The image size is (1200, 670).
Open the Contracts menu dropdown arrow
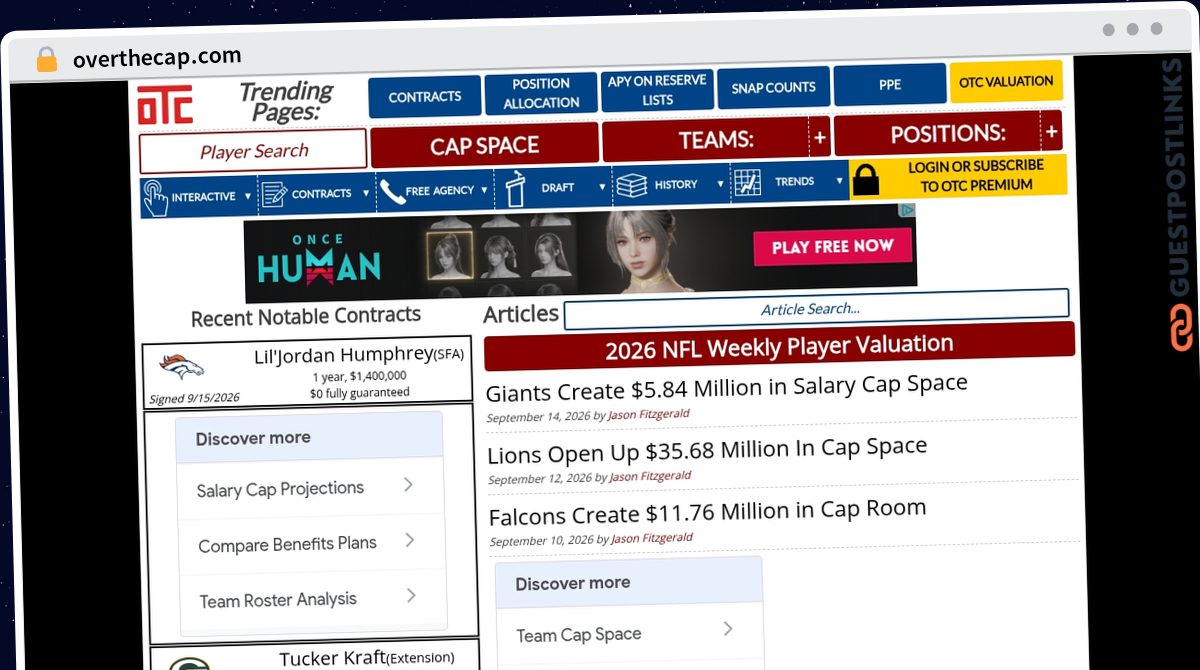[x=366, y=193]
